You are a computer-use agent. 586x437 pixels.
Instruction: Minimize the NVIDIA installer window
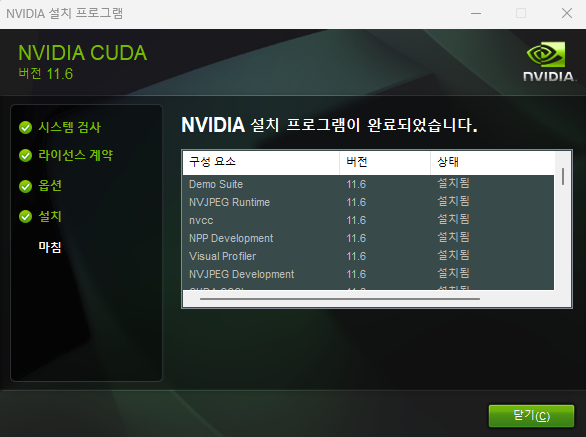476,13
